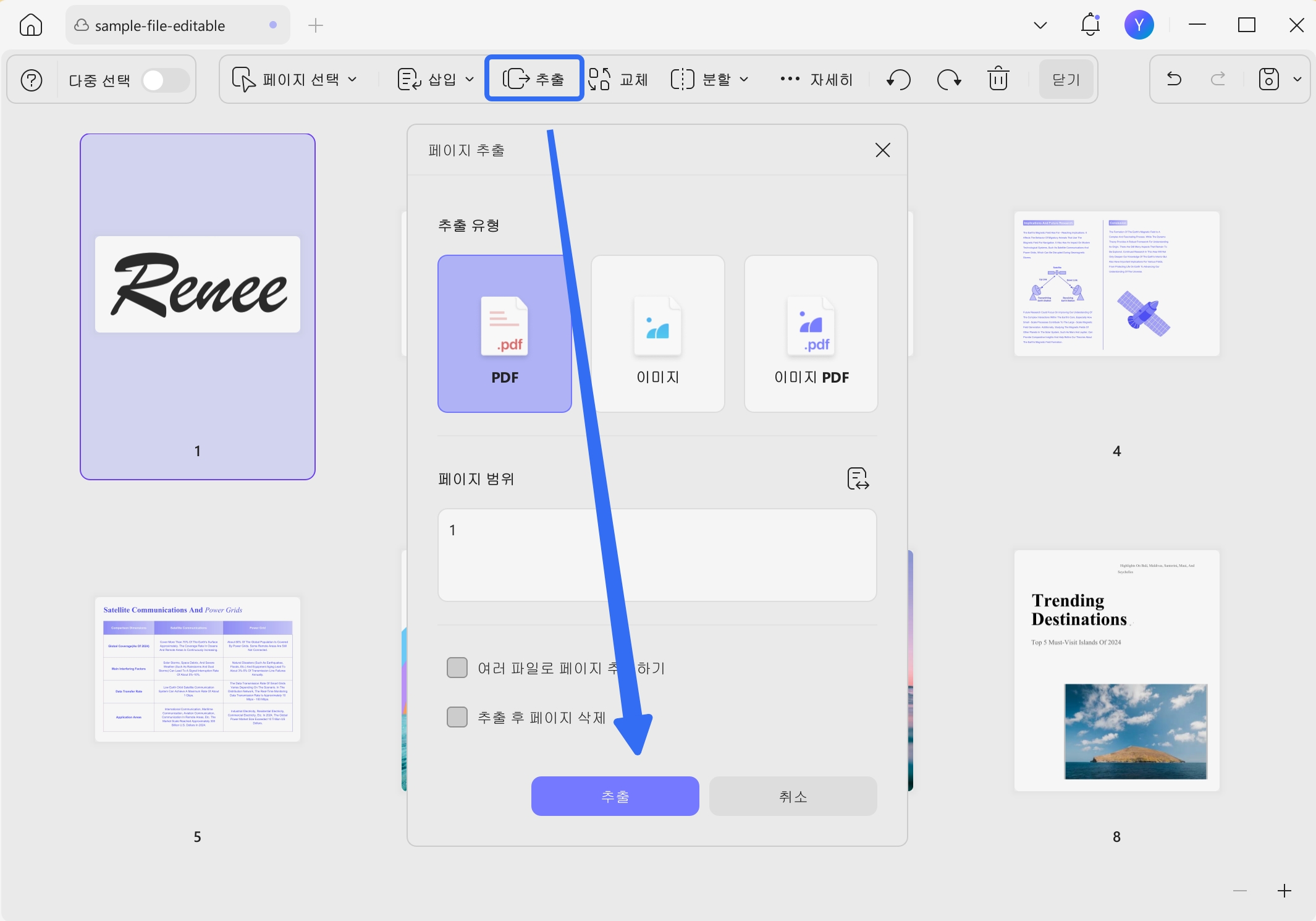
Task: Select page 4 thumbnail
Action: tap(1117, 284)
